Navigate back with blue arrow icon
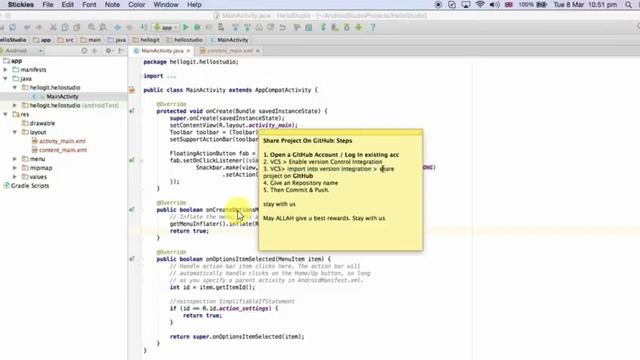Image resolution: width=640 pixels, height=360 pixels. click(118, 27)
